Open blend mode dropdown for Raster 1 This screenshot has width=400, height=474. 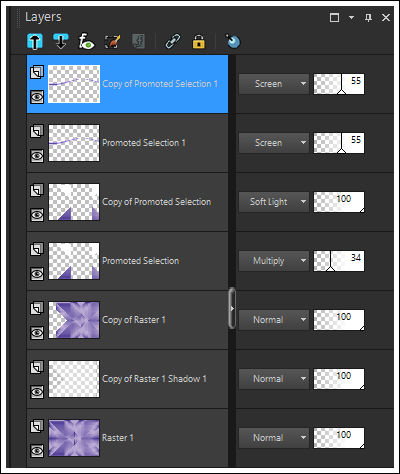pos(274,438)
